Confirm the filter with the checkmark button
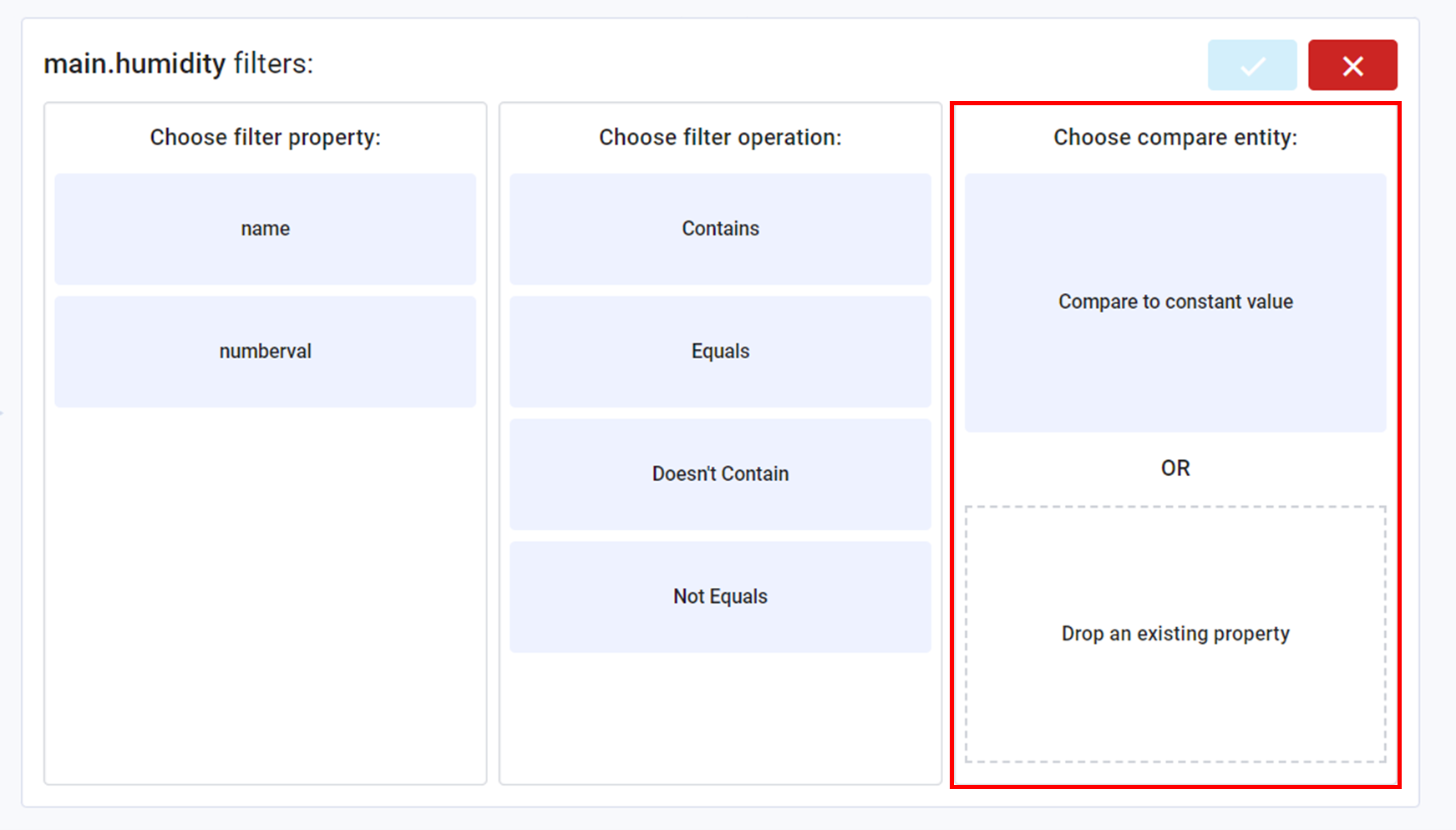Image resolution: width=1456 pixels, height=830 pixels. [1251, 65]
